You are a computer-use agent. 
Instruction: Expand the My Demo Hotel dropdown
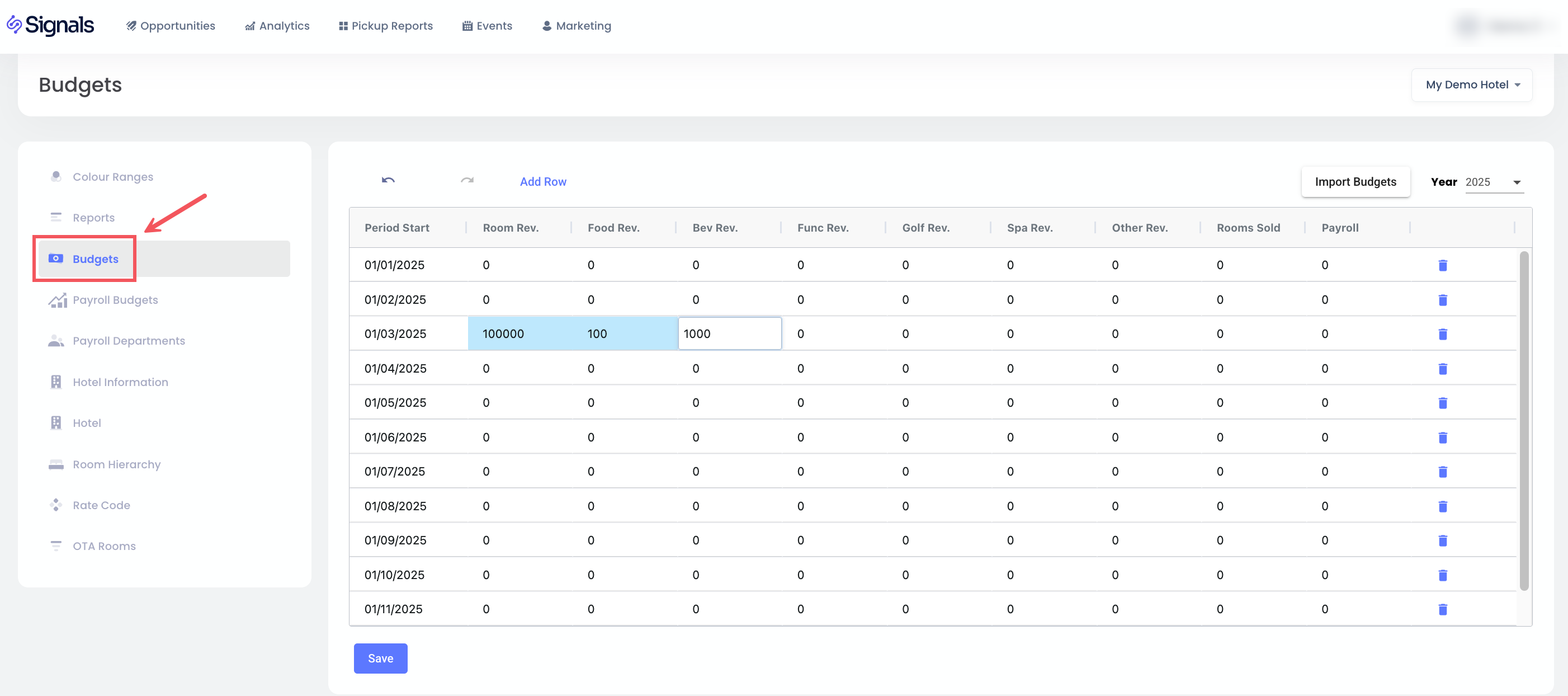coord(1472,84)
